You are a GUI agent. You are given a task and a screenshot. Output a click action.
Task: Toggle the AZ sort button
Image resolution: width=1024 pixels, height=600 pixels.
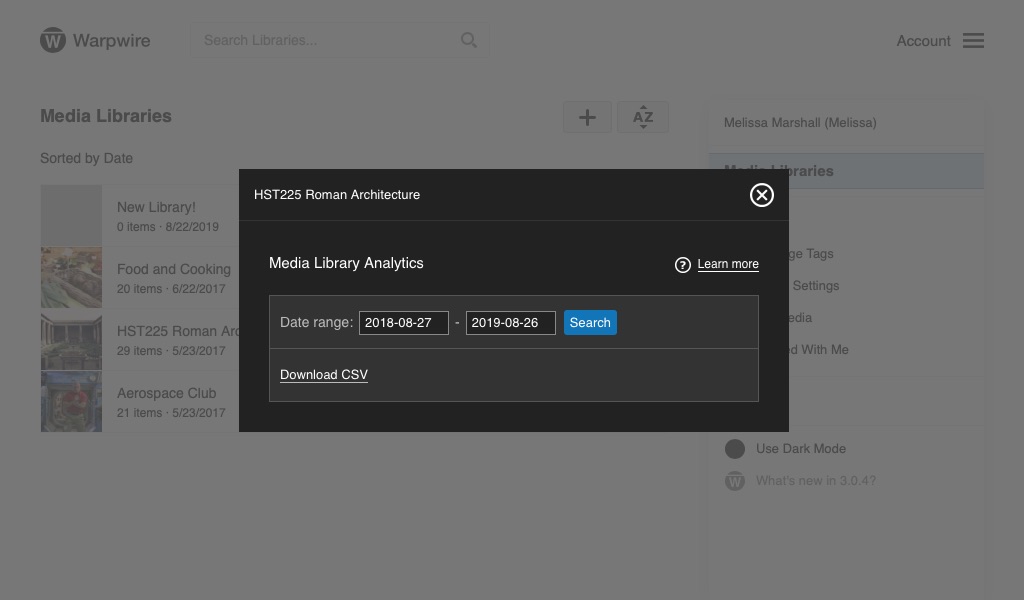[643, 118]
